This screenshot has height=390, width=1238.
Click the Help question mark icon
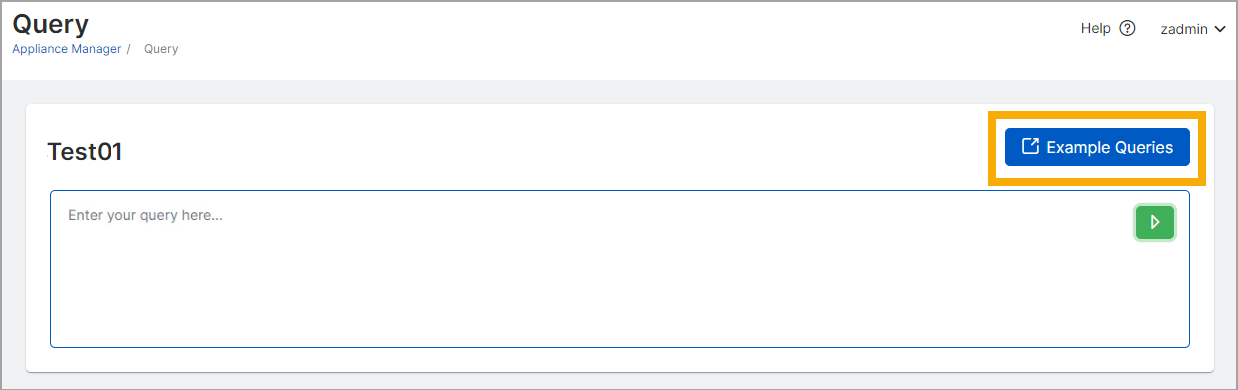(1127, 28)
